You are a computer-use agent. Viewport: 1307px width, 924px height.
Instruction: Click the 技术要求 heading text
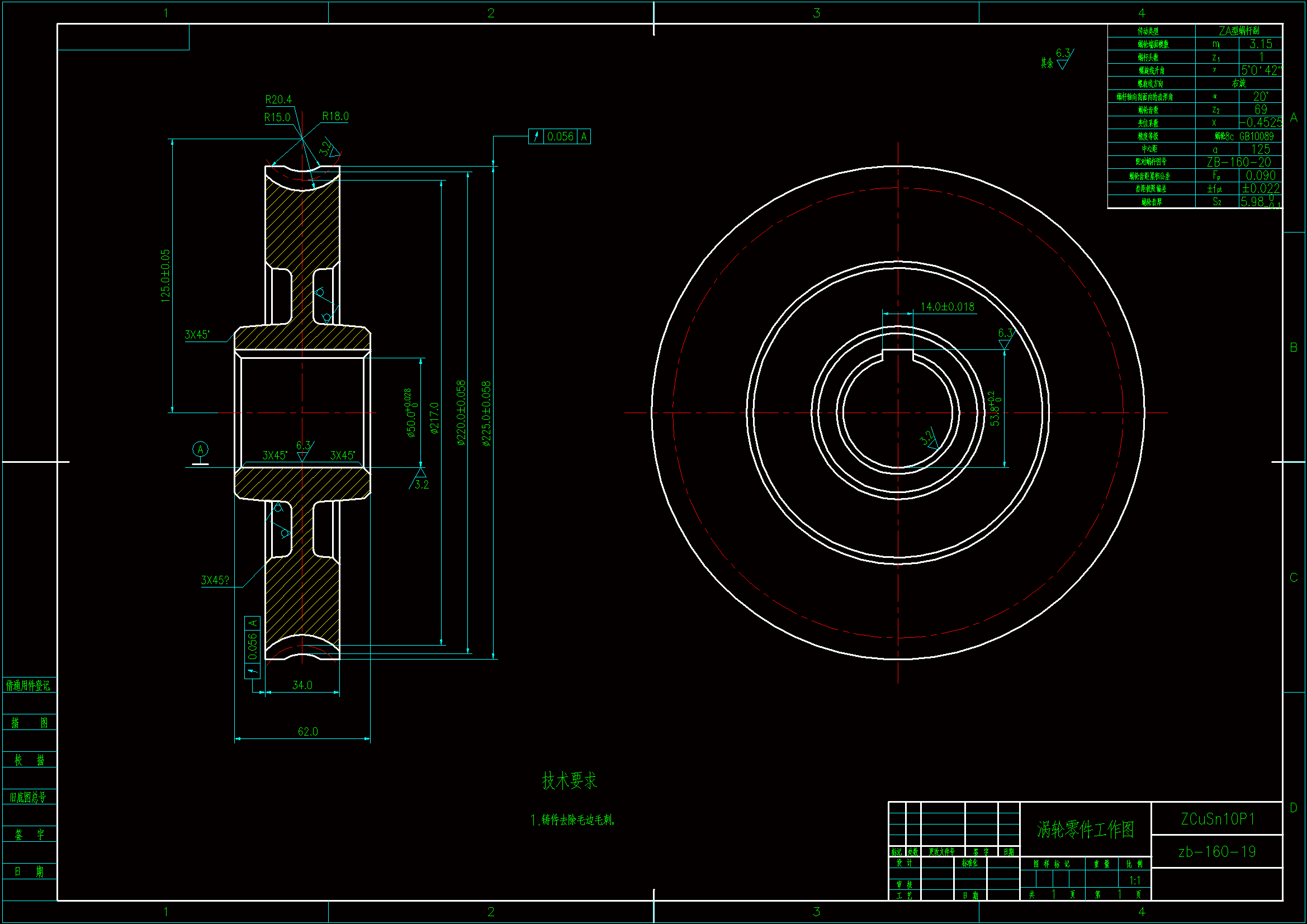(x=569, y=780)
